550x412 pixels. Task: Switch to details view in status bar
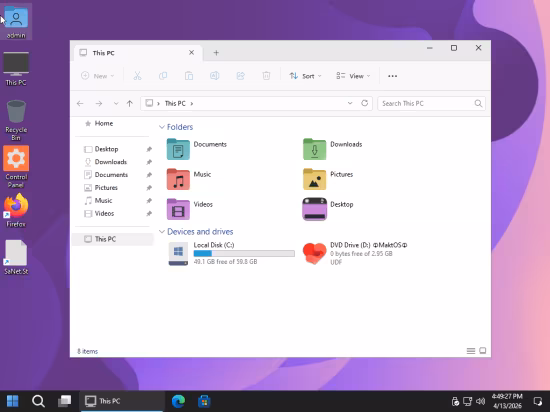point(471,351)
